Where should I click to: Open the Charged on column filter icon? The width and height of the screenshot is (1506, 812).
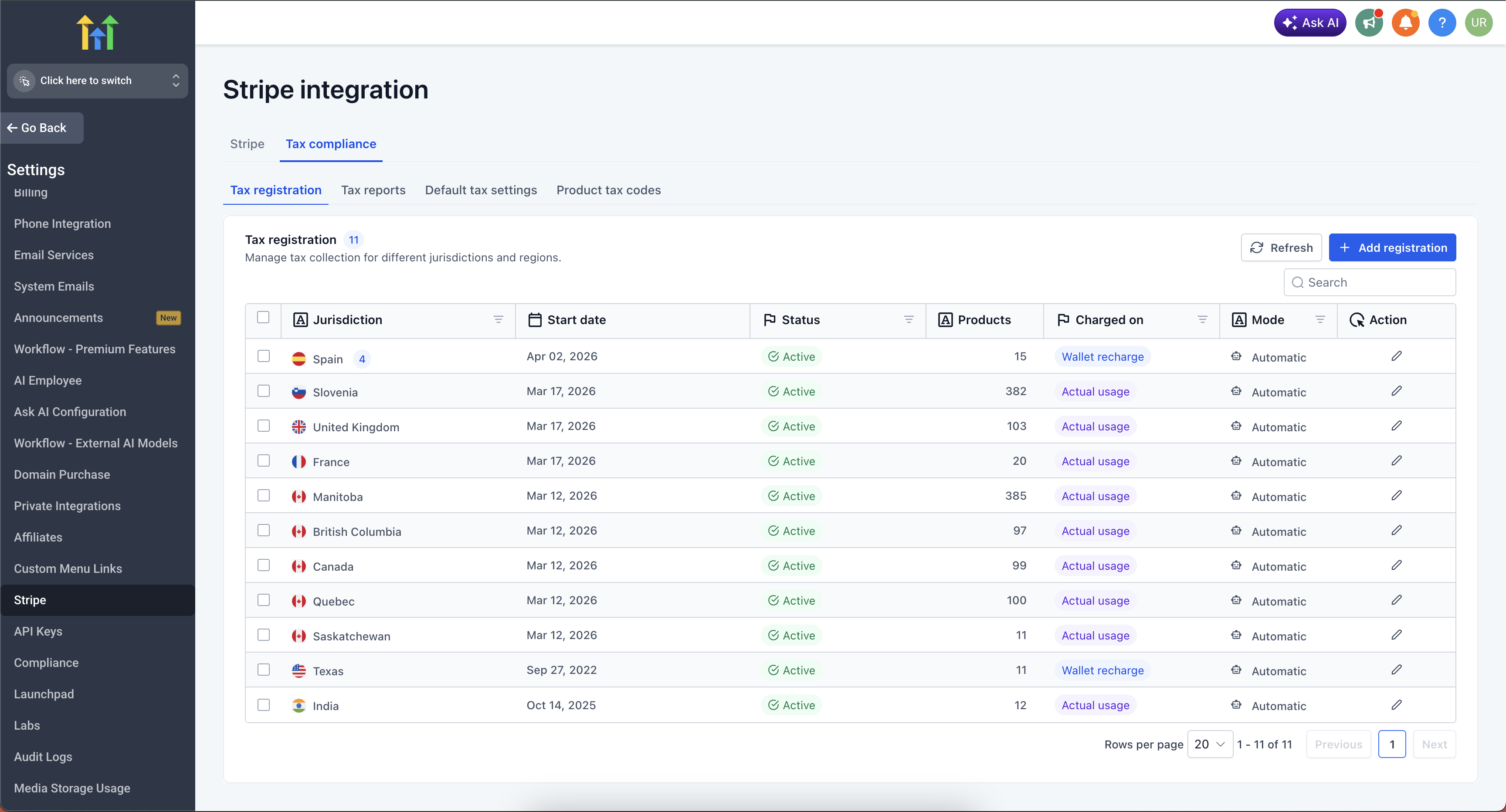[1203, 319]
